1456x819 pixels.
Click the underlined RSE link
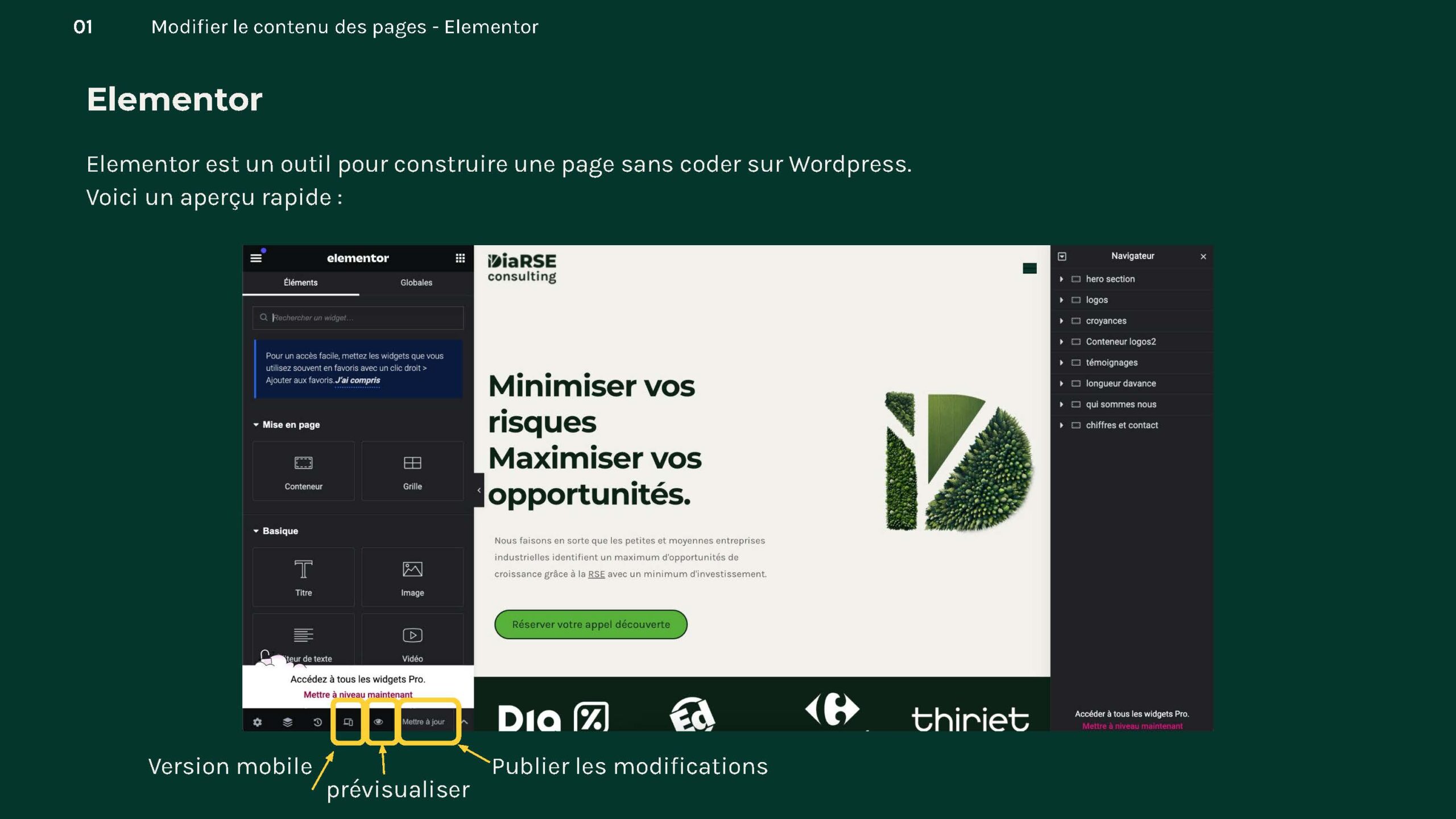596,574
